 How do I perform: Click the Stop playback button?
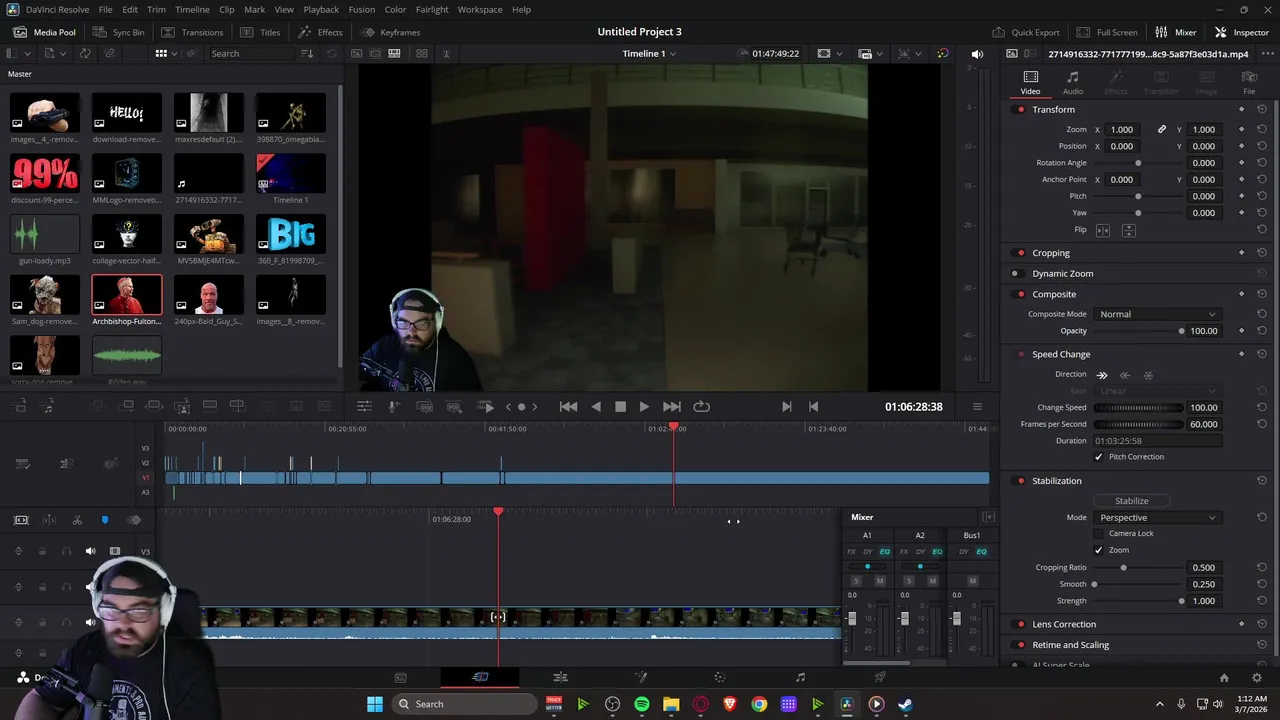620,406
